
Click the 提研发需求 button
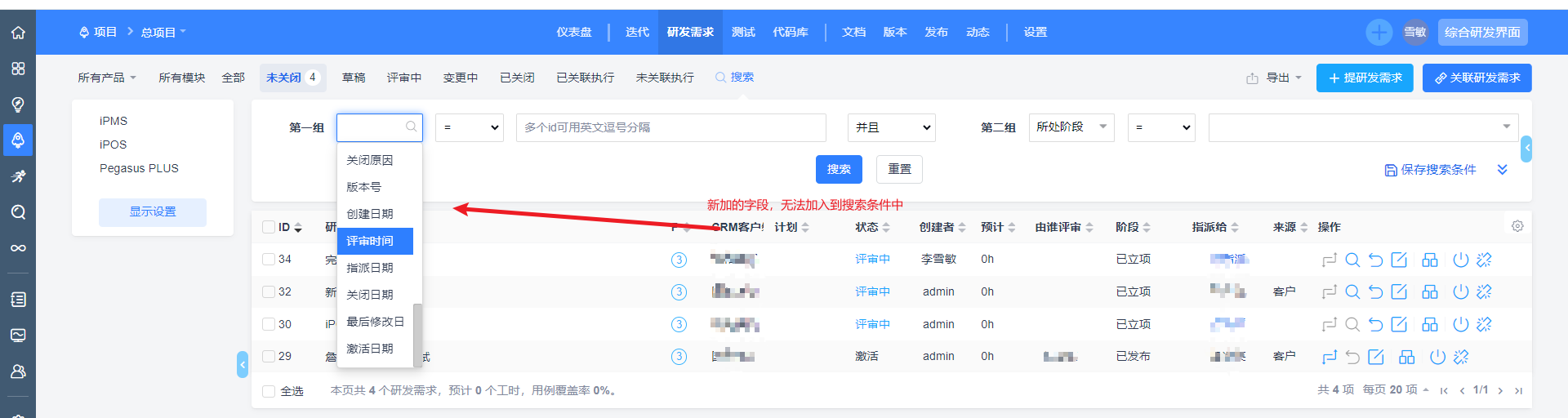[x=1365, y=78]
